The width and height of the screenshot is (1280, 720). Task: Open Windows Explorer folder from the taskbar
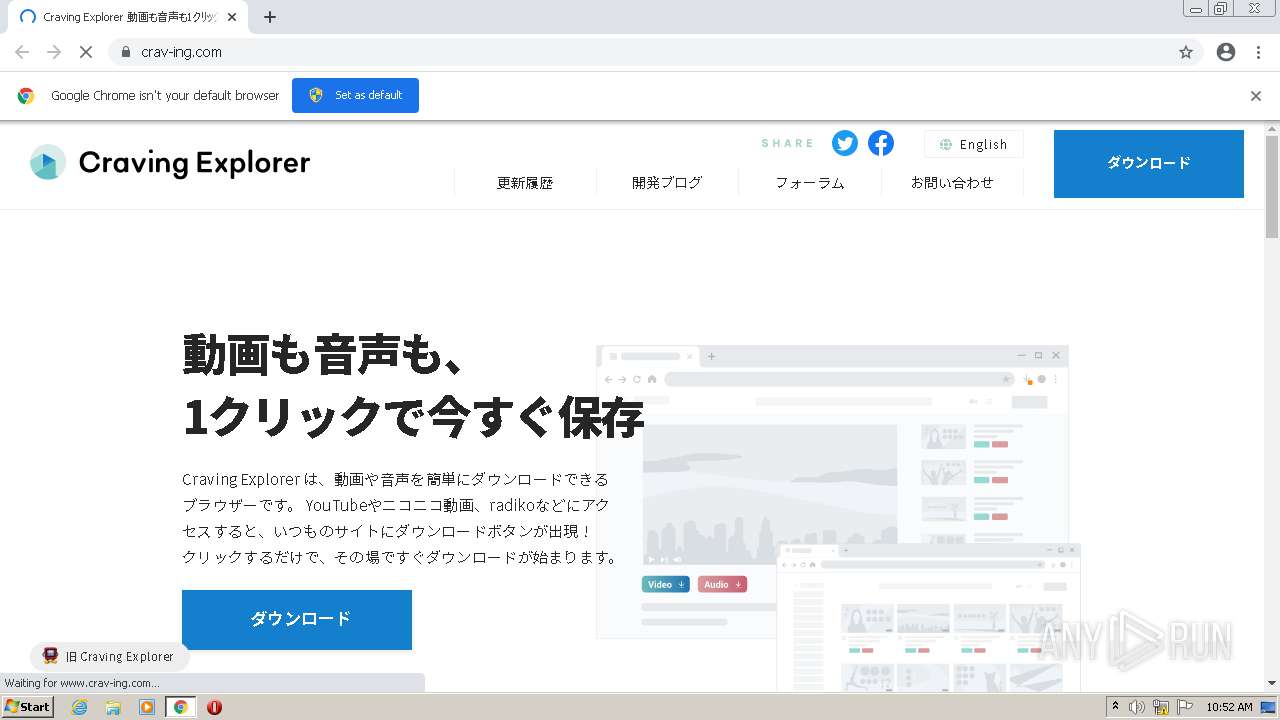113,707
